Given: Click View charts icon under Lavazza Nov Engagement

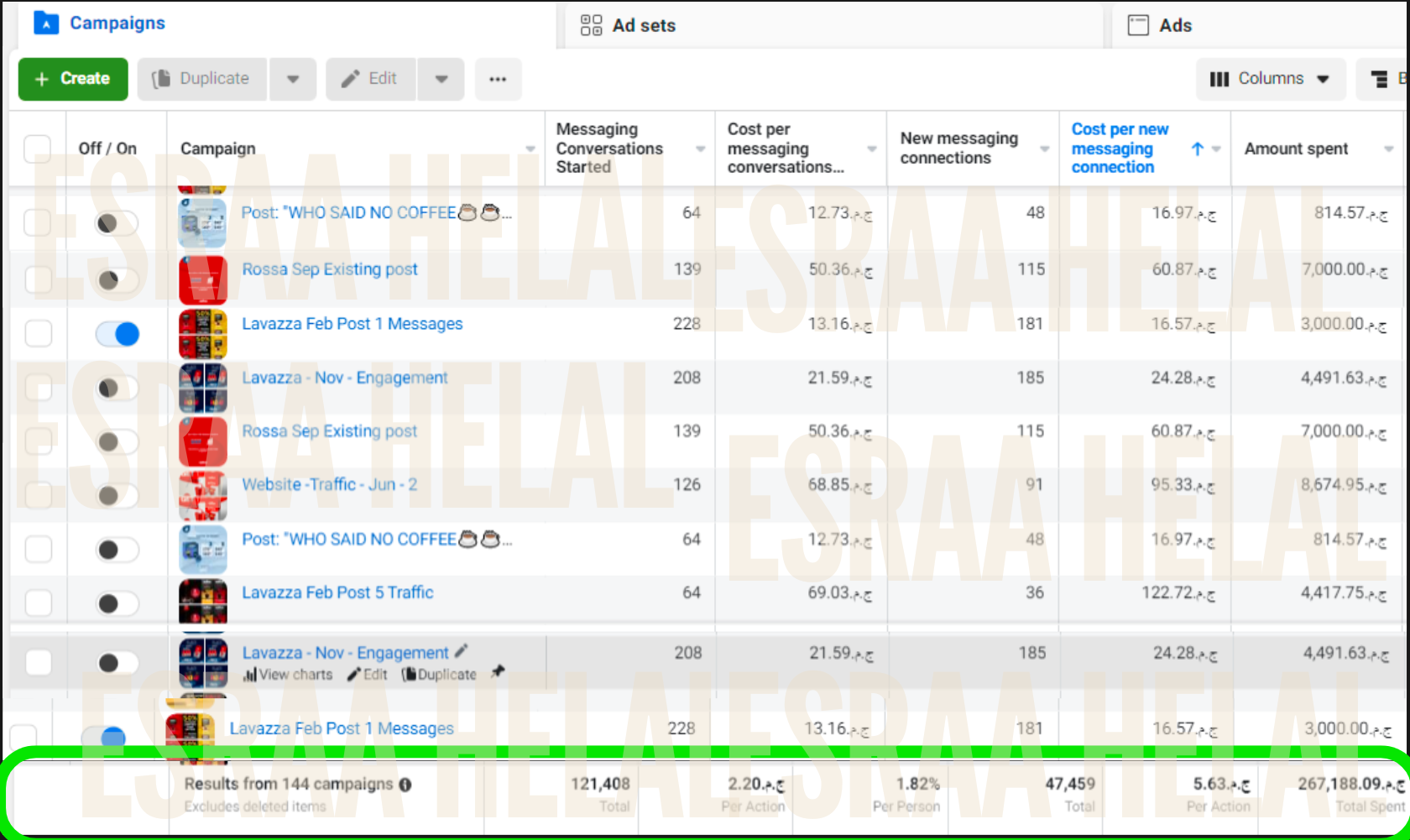Looking at the screenshot, I should 249,675.
